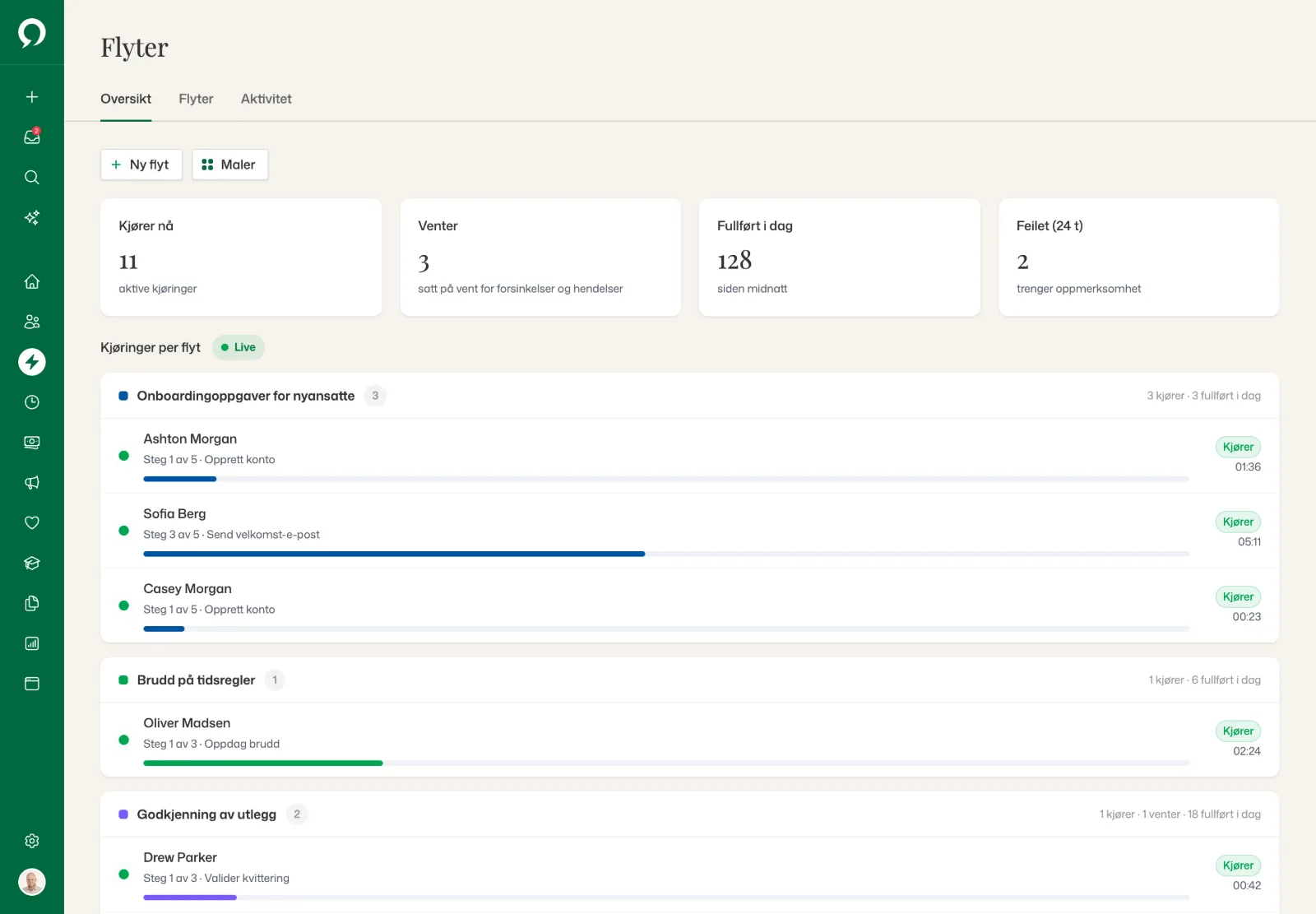Viewport: 1316px width, 914px height.
Task: Open the Maler templates button
Action: pyautogui.click(x=230, y=165)
